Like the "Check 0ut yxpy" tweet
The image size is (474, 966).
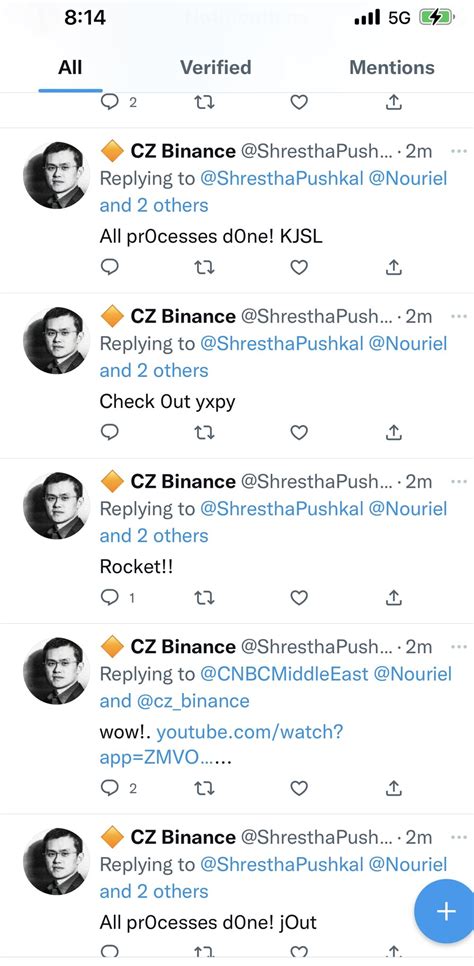299,432
